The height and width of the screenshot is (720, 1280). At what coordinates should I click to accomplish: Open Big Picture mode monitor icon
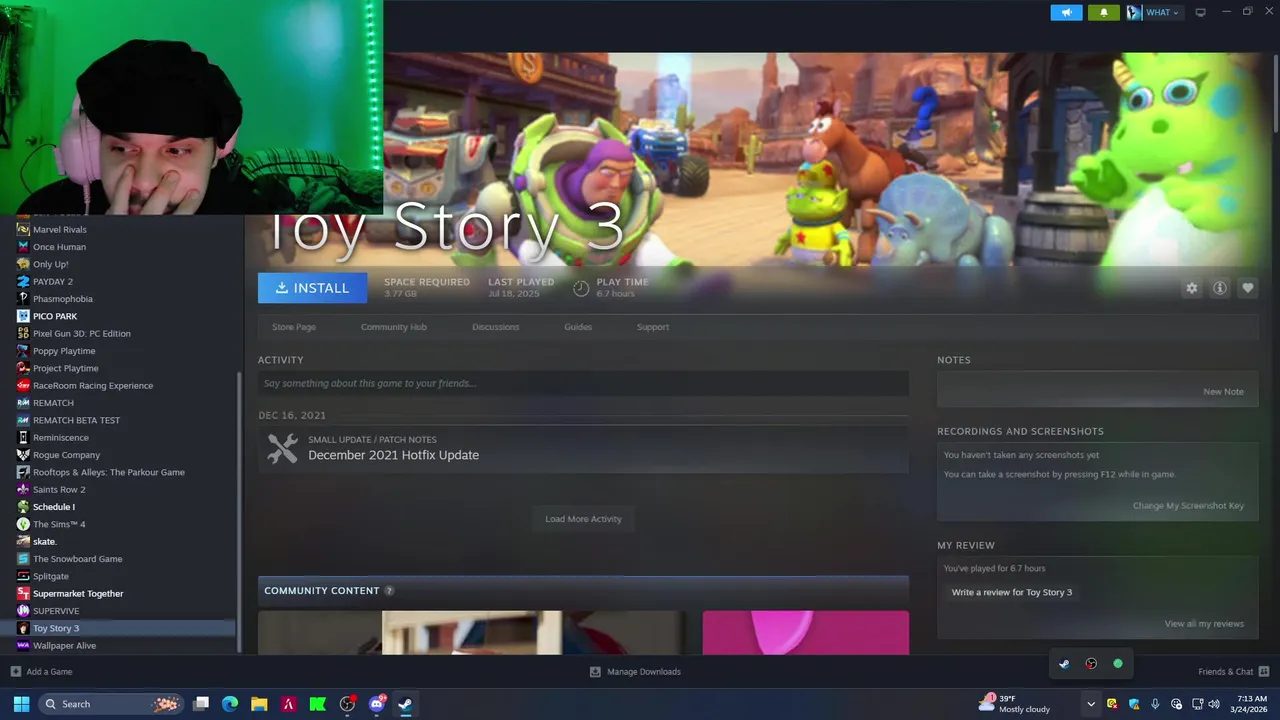point(1201,12)
